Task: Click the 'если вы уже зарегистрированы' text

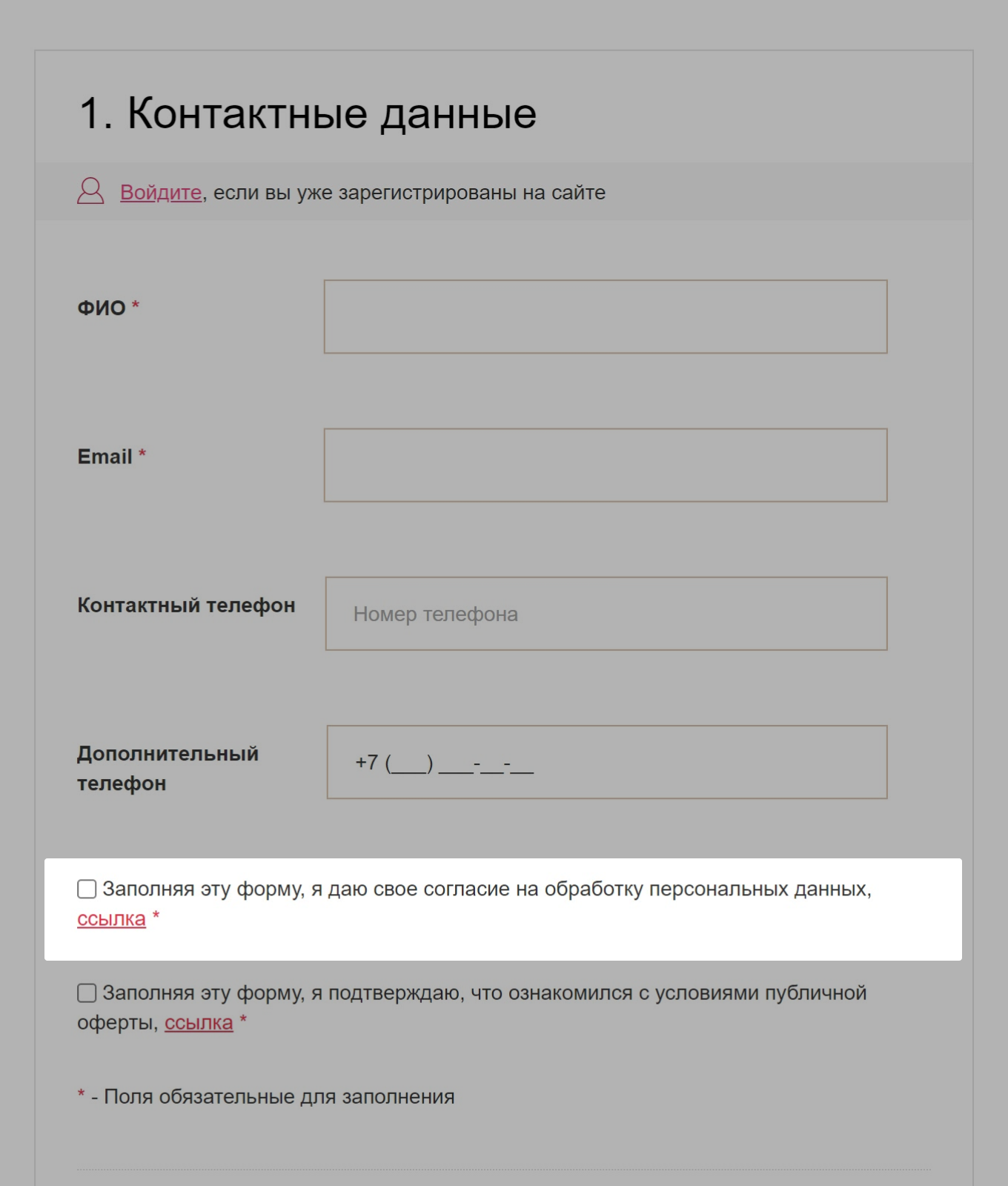Action: click(x=409, y=193)
